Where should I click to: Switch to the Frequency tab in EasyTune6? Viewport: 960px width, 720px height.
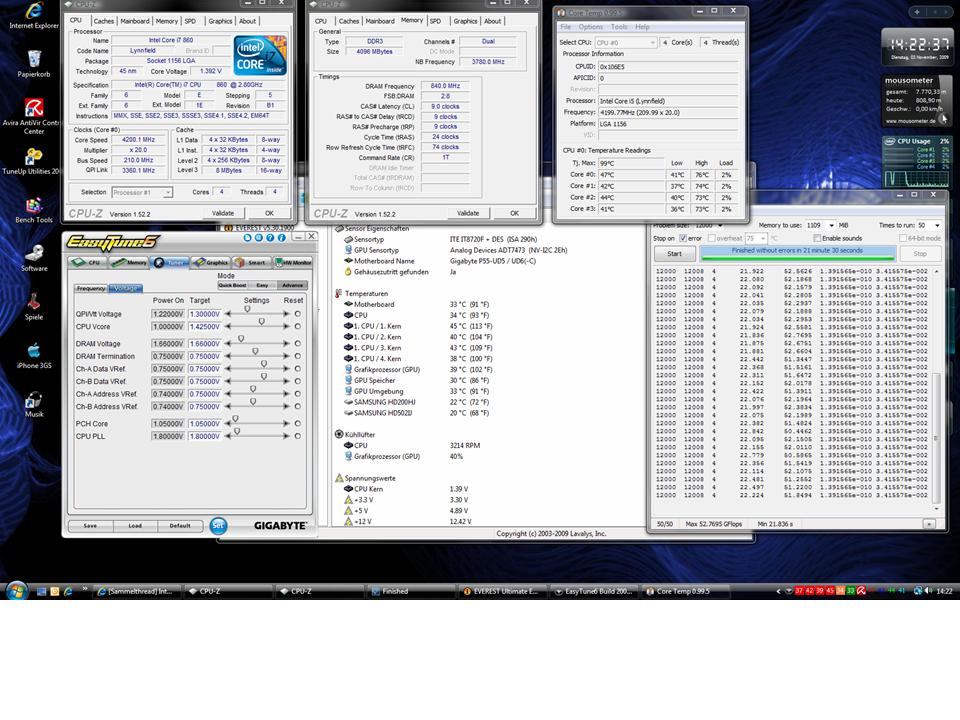pos(91,288)
